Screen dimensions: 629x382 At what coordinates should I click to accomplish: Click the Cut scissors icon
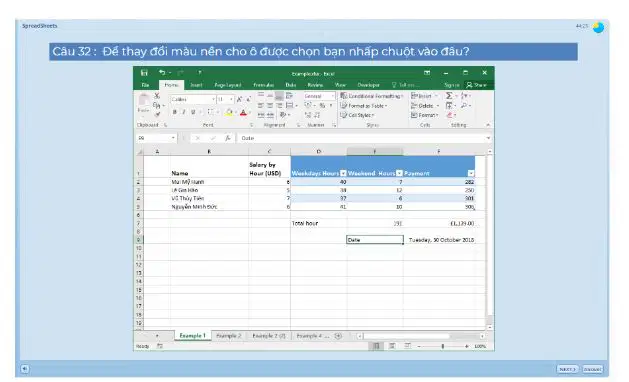coord(157,96)
